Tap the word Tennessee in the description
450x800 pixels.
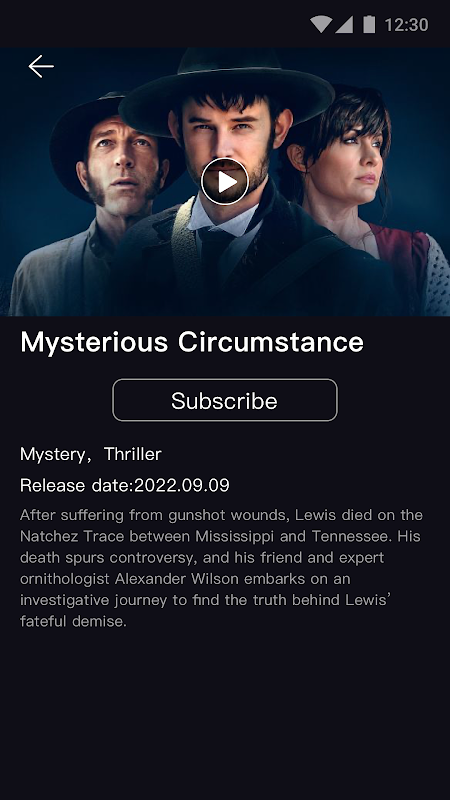(354, 536)
